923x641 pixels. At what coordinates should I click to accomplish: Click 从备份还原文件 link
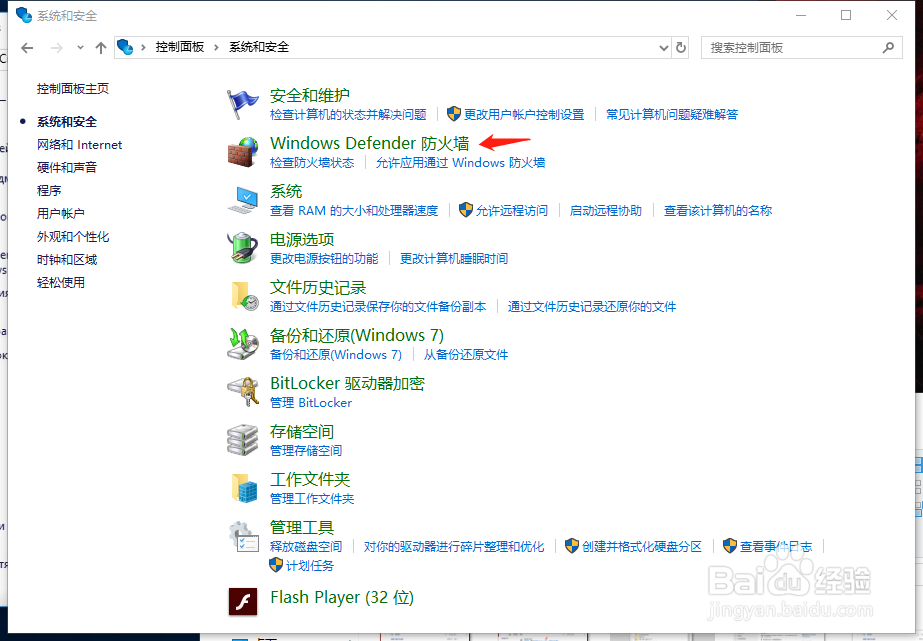point(466,354)
